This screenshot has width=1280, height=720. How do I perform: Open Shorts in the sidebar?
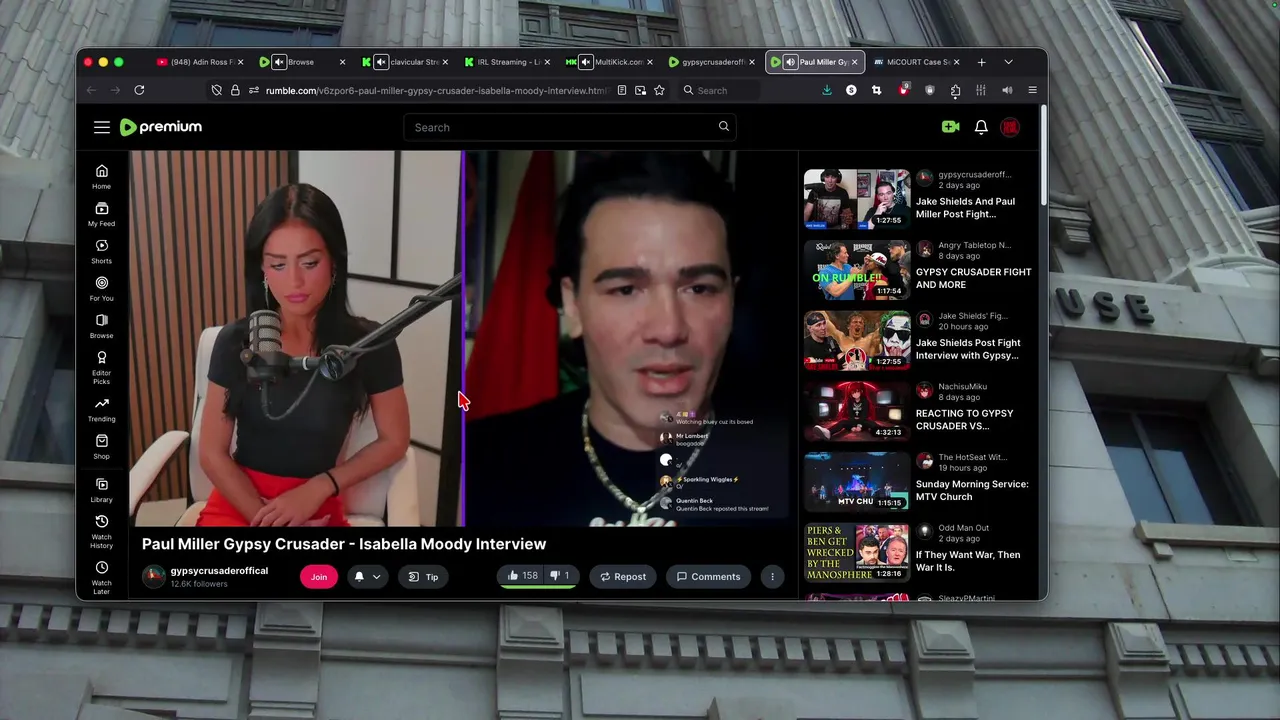[x=102, y=251]
